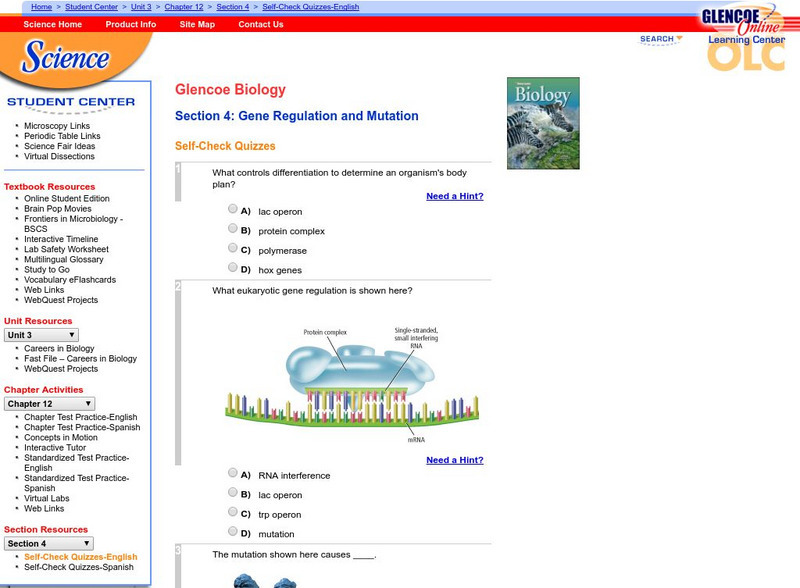This screenshot has width=800, height=588.
Task: Open Microscopy Links
Action: [57, 126]
